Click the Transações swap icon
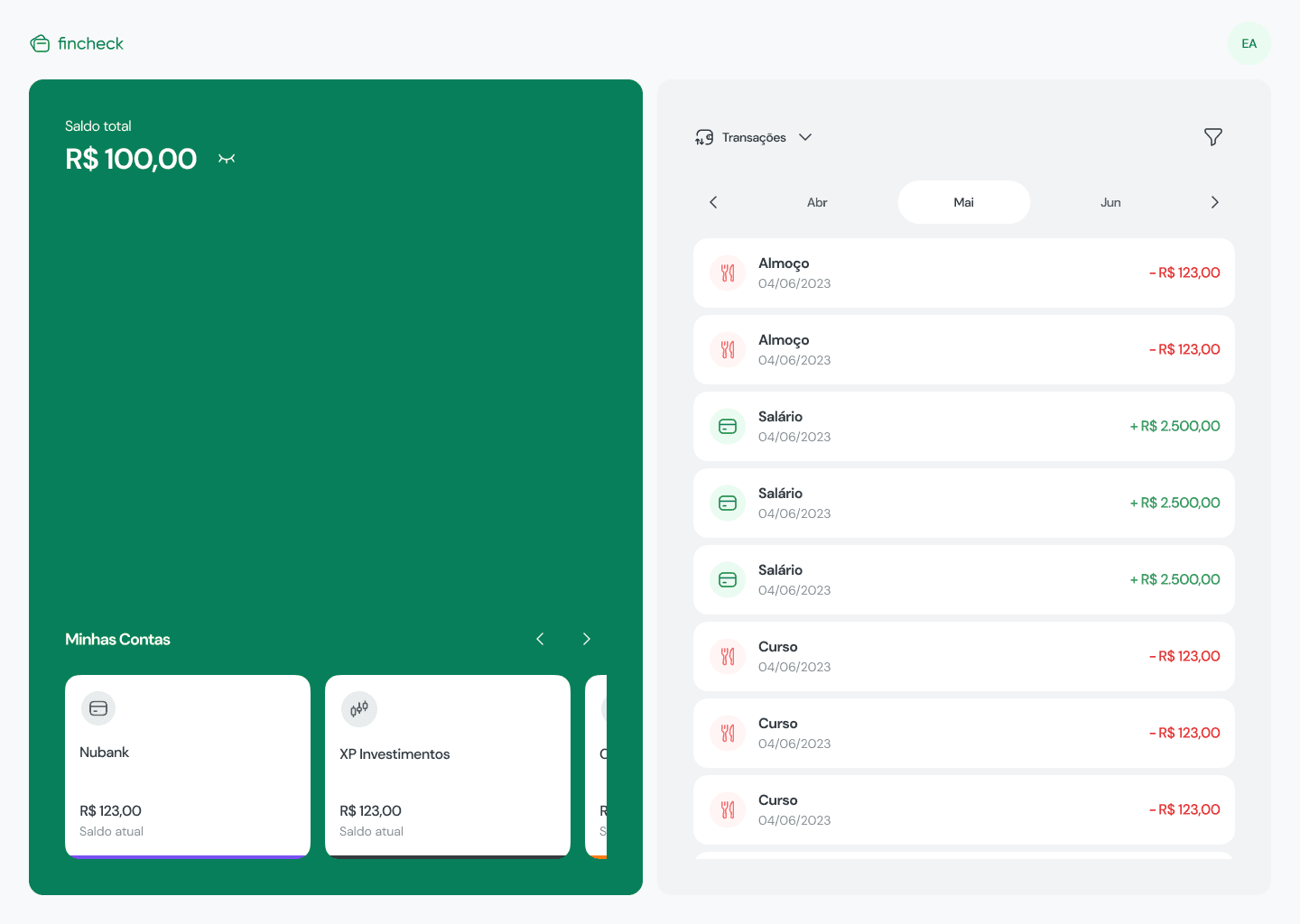The height and width of the screenshot is (924, 1300). coord(704,137)
